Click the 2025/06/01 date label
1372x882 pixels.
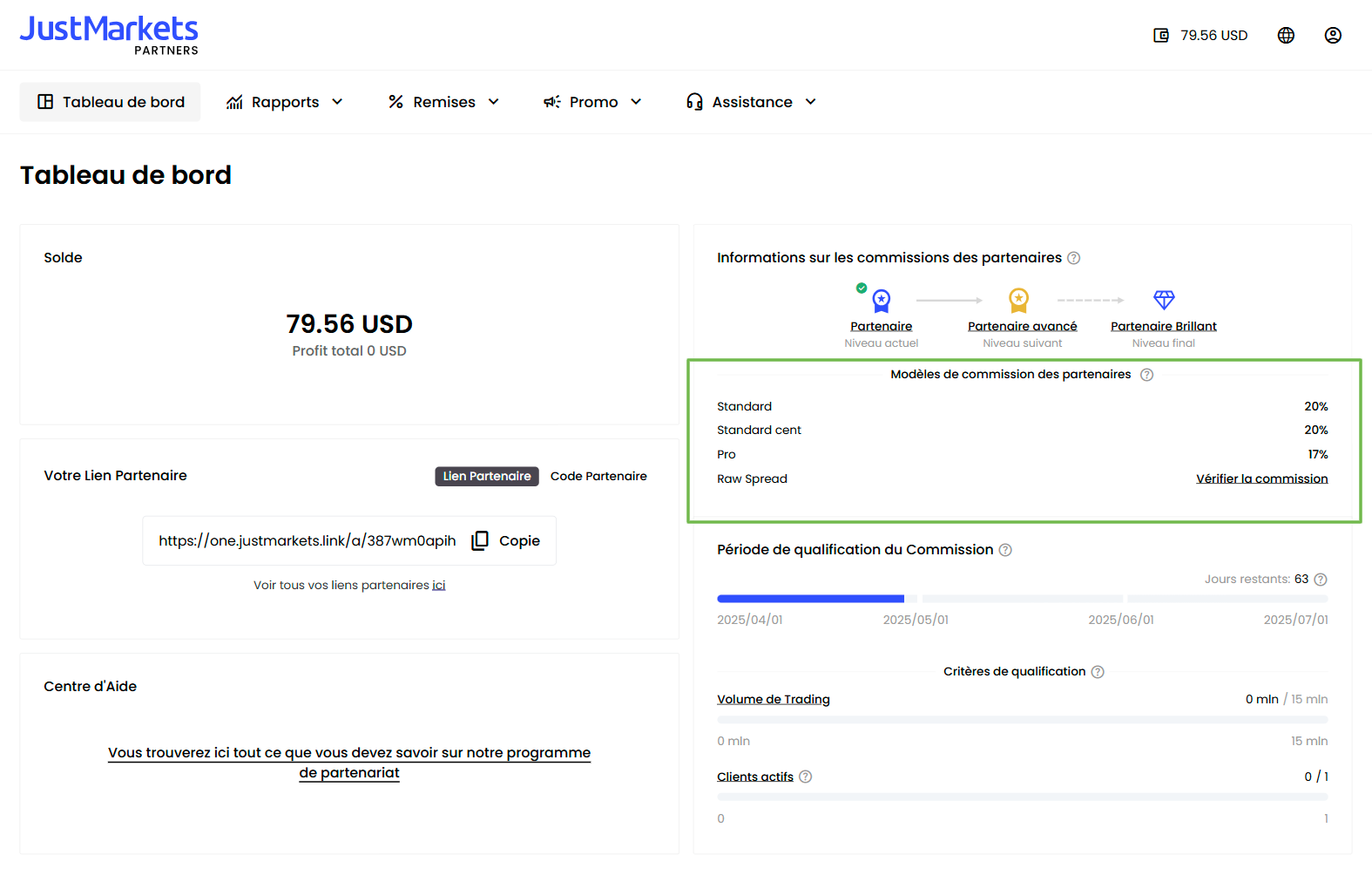click(1121, 620)
